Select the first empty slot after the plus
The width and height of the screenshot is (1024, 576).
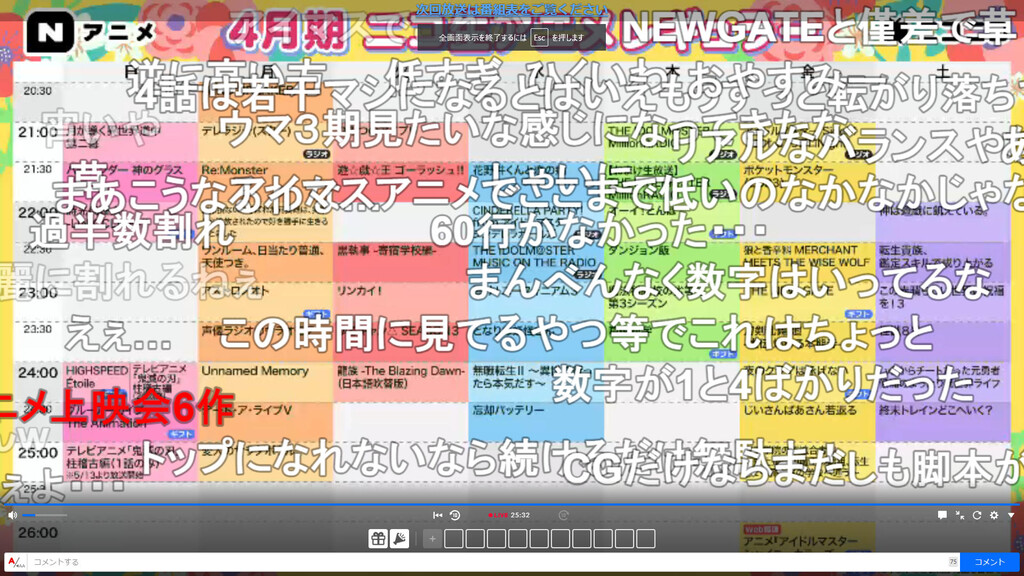(453, 539)
